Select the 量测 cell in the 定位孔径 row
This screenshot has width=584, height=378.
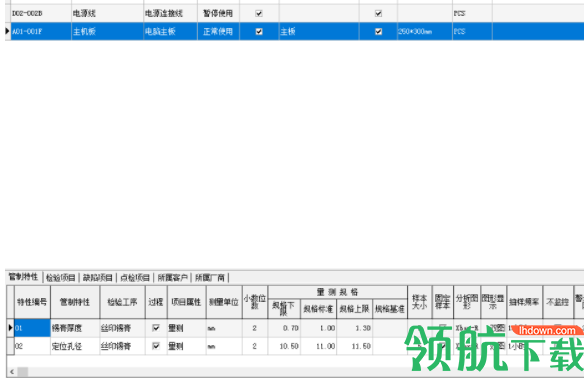pyautogui.click(x=186, y=346)
